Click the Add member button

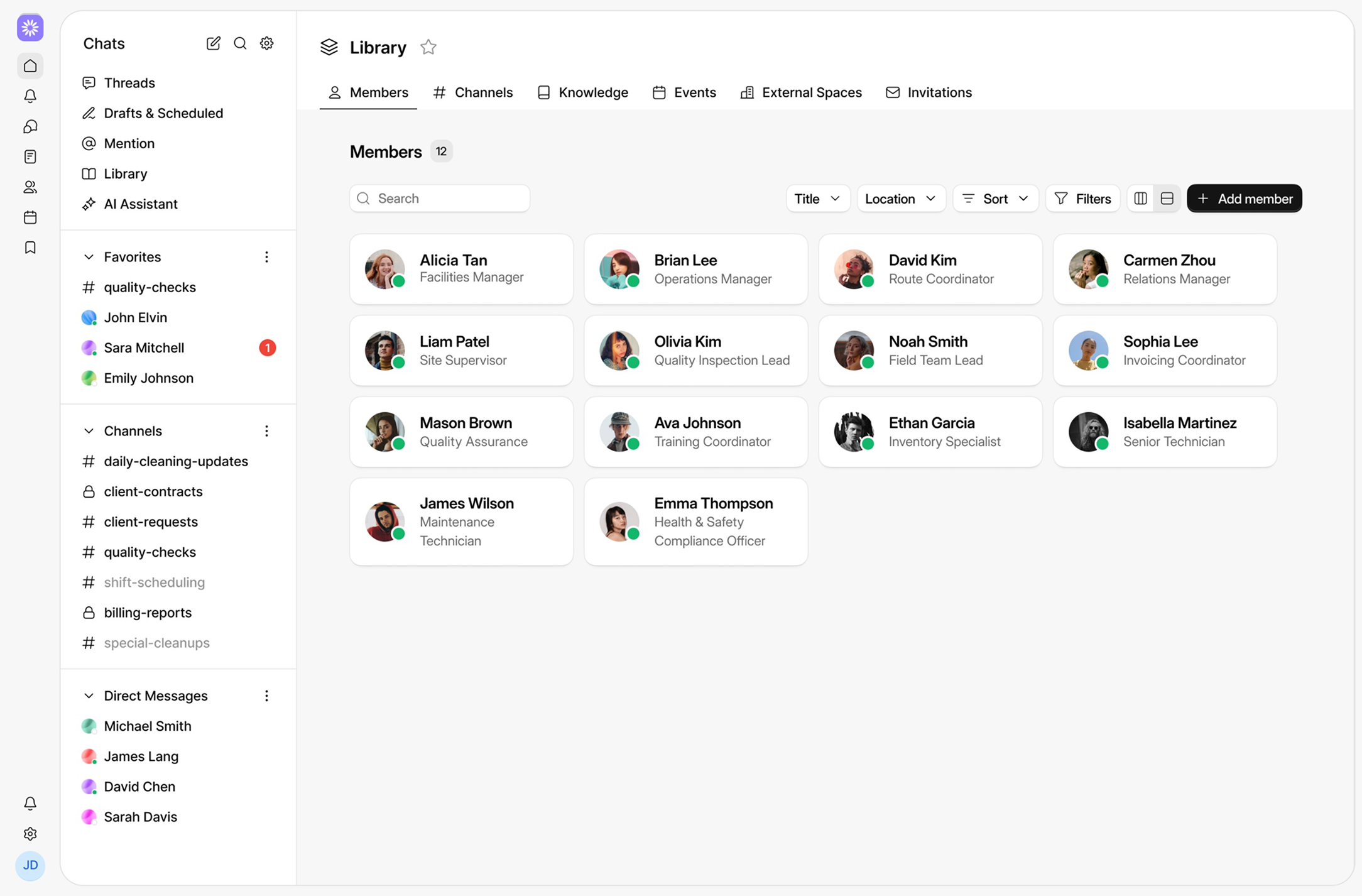click(1244, 198)
